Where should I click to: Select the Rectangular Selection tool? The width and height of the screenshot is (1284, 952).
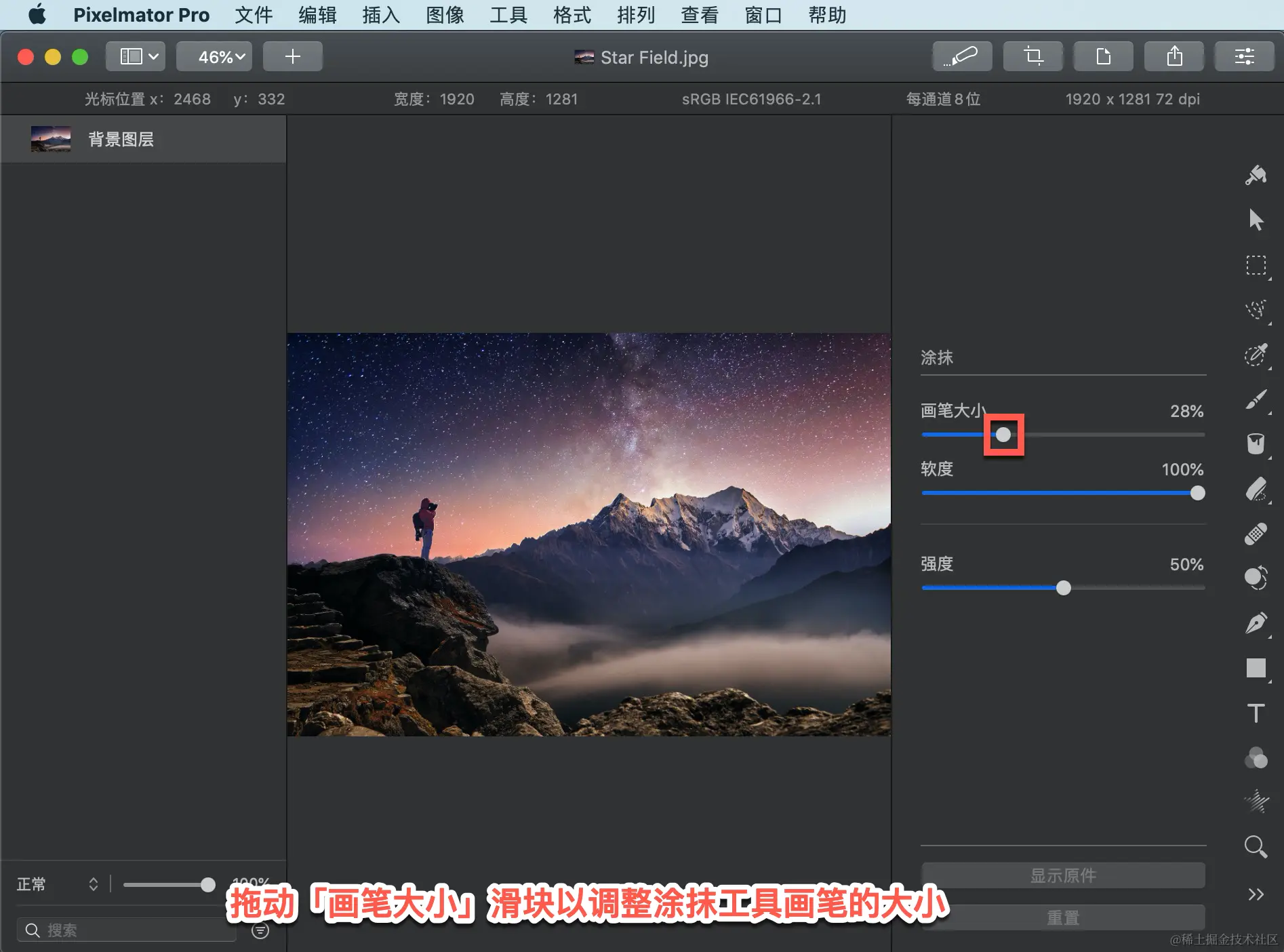click(1256, 265)
